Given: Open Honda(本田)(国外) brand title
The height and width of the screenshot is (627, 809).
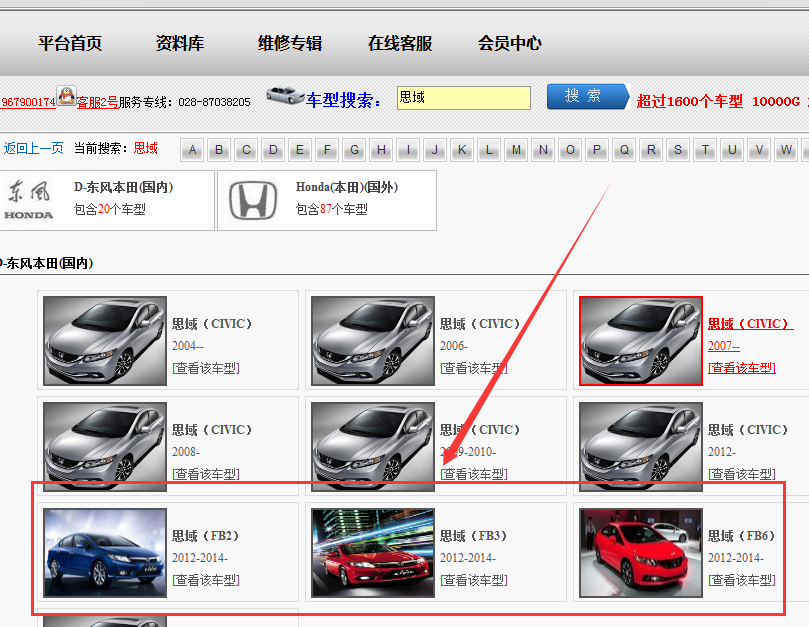Looking at the screenshot, I should pos(347,187).
